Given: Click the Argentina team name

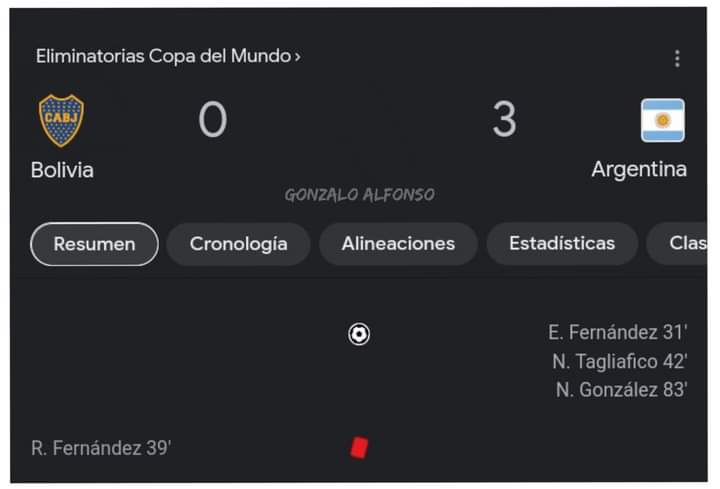Looking at the screenshot, I should (639, 169).
